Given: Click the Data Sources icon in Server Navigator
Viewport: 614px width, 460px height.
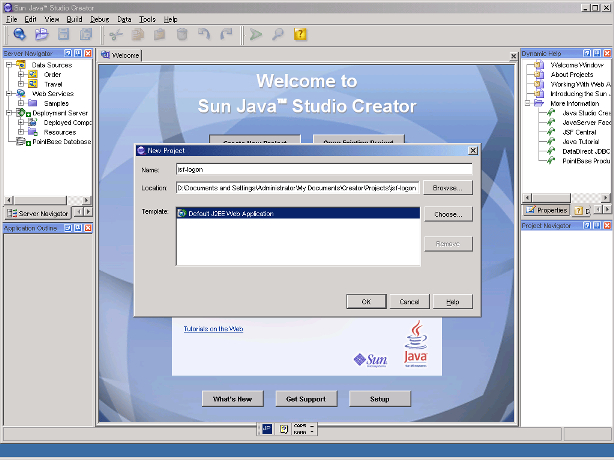Looking at the screenshot, I should [21, 65].
